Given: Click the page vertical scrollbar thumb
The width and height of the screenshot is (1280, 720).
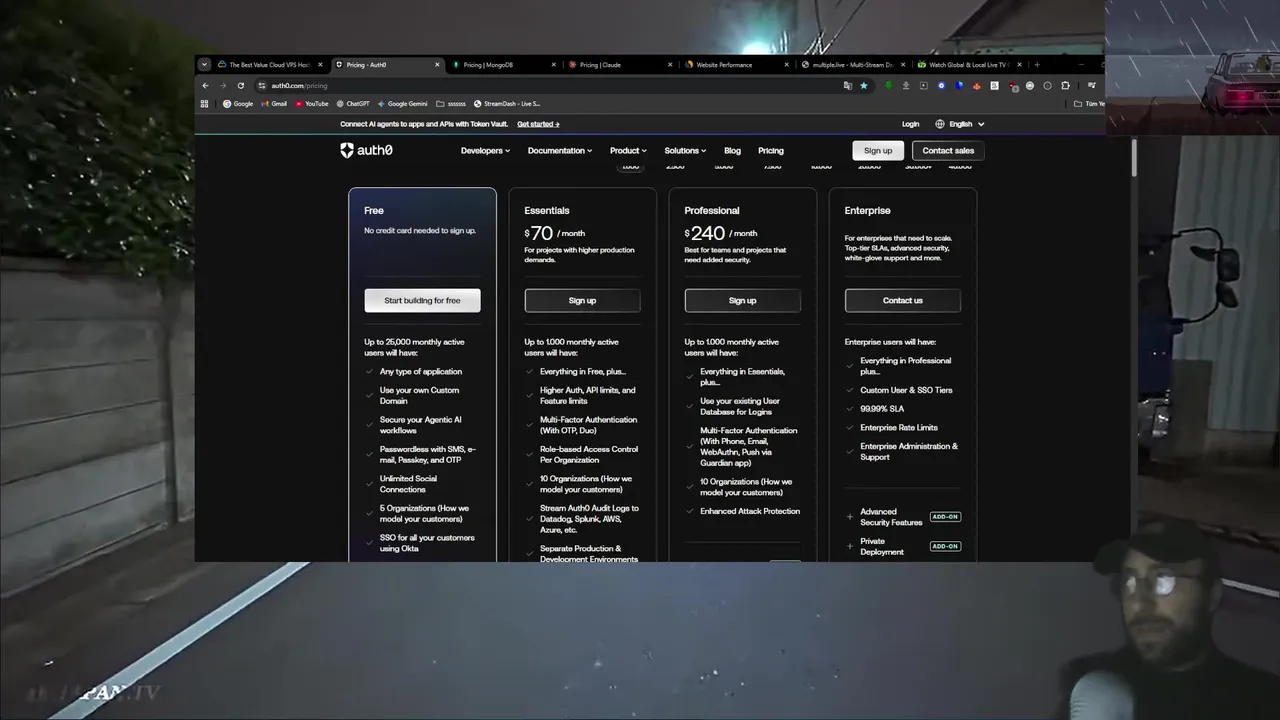Looking at the screenshot, I should coord(1134,158).
